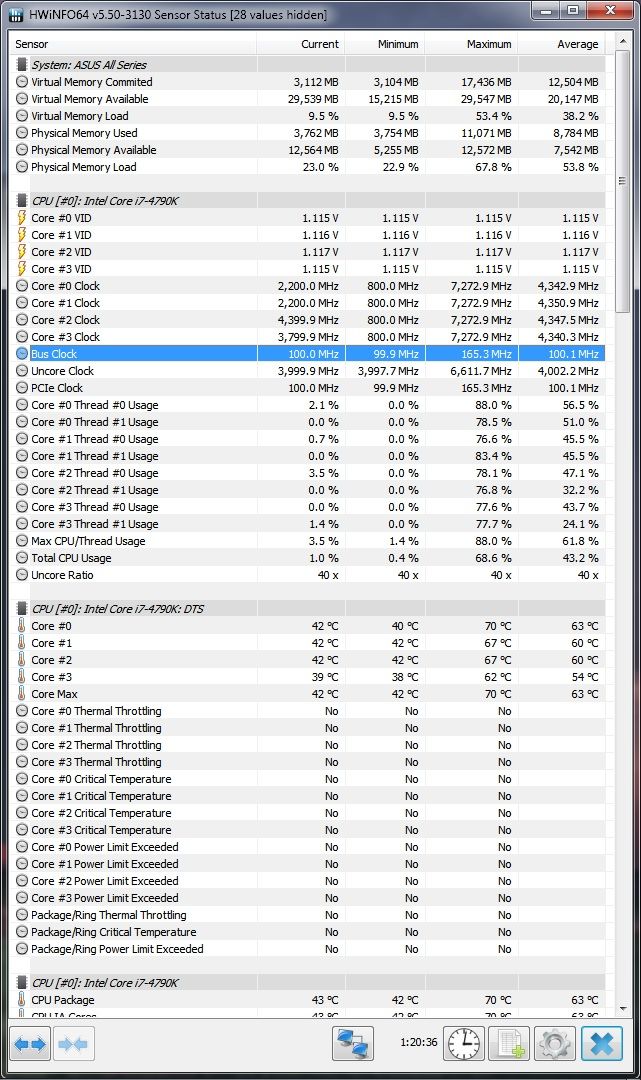Select the Uncore Clock row
The width and height of the screenshot is (641, 1080).
[307, 371]
